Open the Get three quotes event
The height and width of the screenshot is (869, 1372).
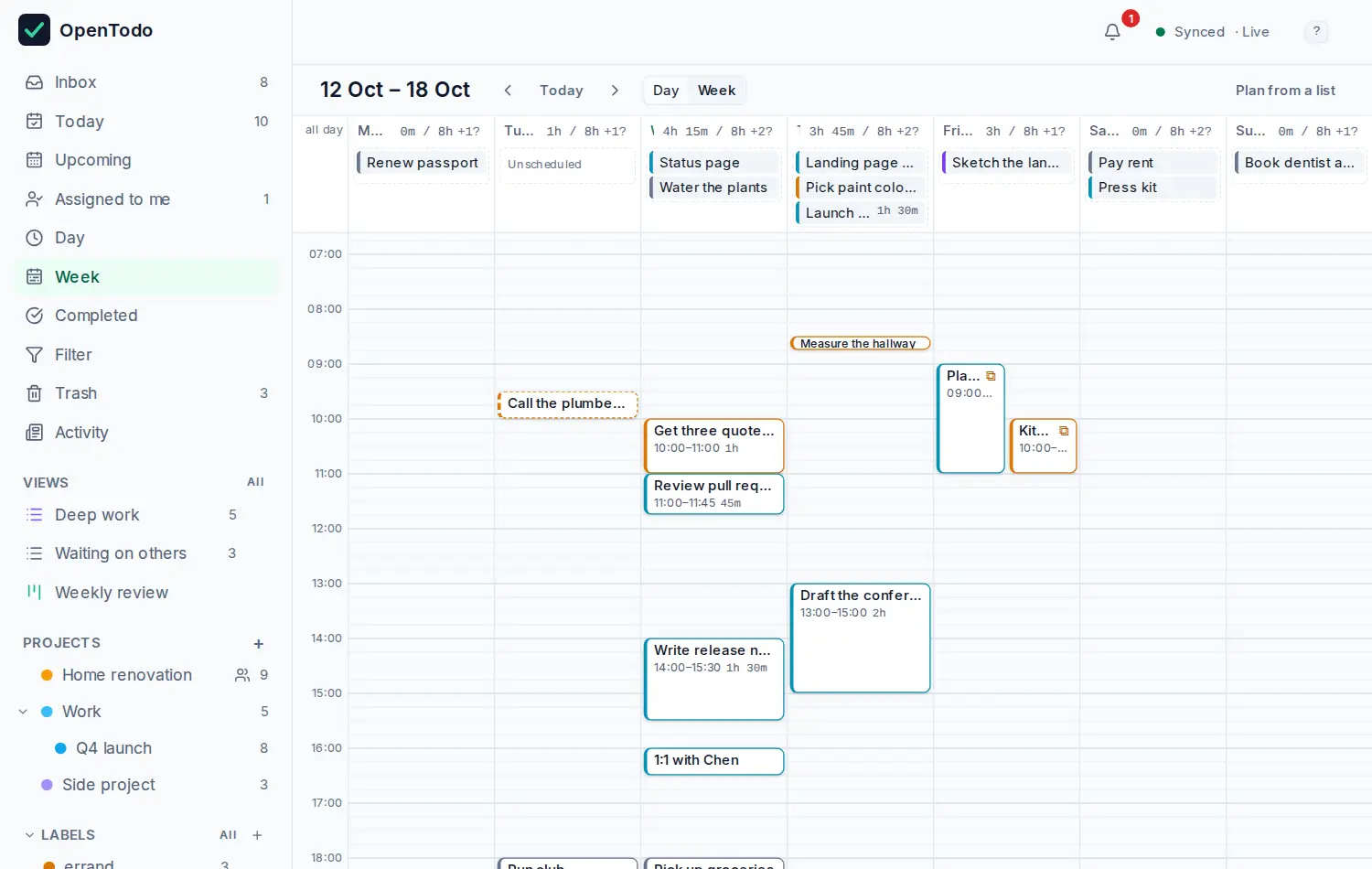pos(714,445)
